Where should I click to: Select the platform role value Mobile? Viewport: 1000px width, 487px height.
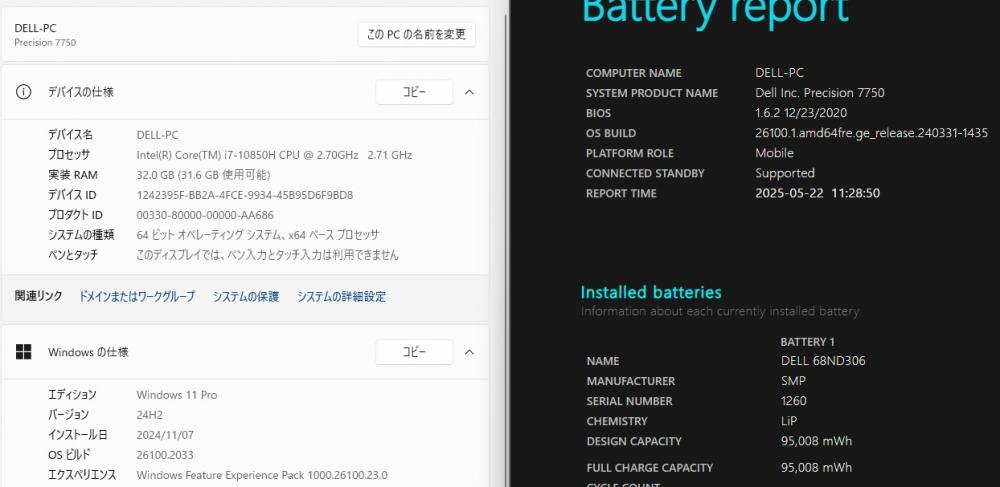[x=774, y=153]
